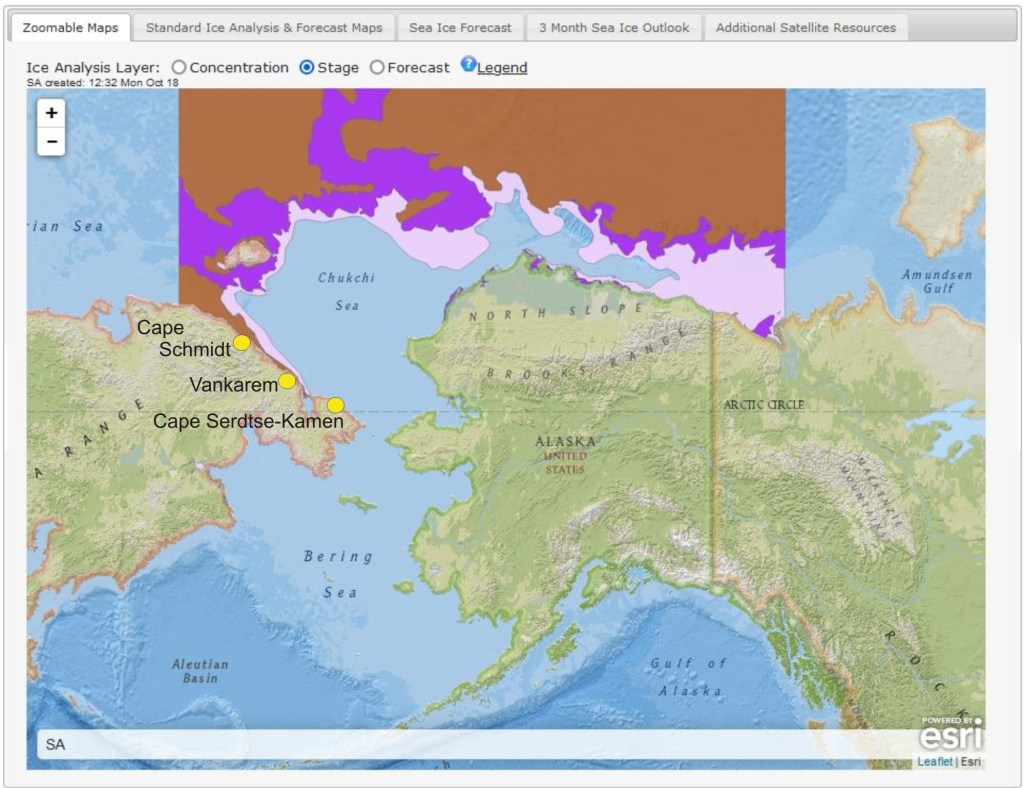Open the Sea Ice Forecast tab

(x=460, y=28)
